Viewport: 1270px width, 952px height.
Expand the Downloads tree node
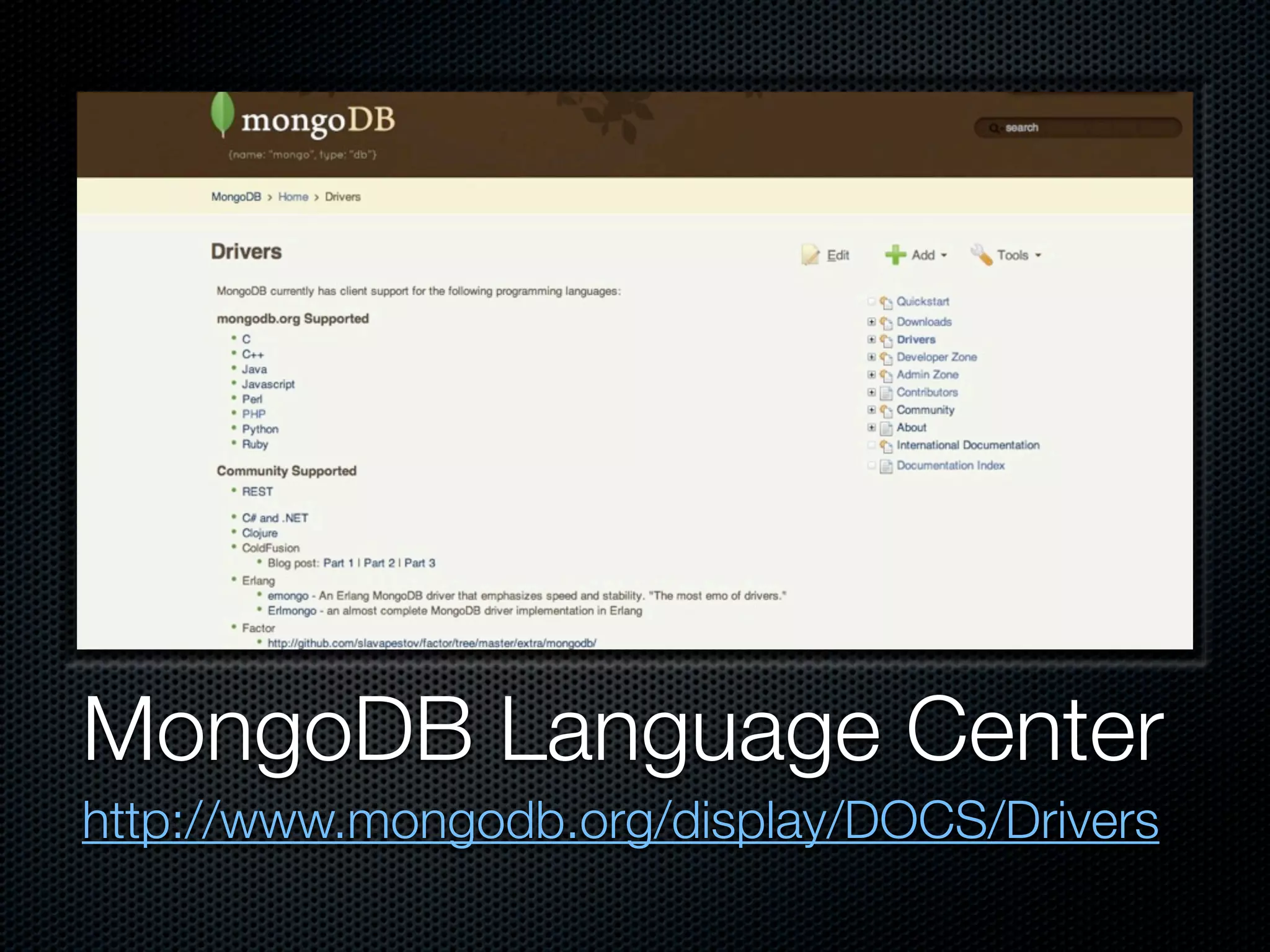[871, 322]
